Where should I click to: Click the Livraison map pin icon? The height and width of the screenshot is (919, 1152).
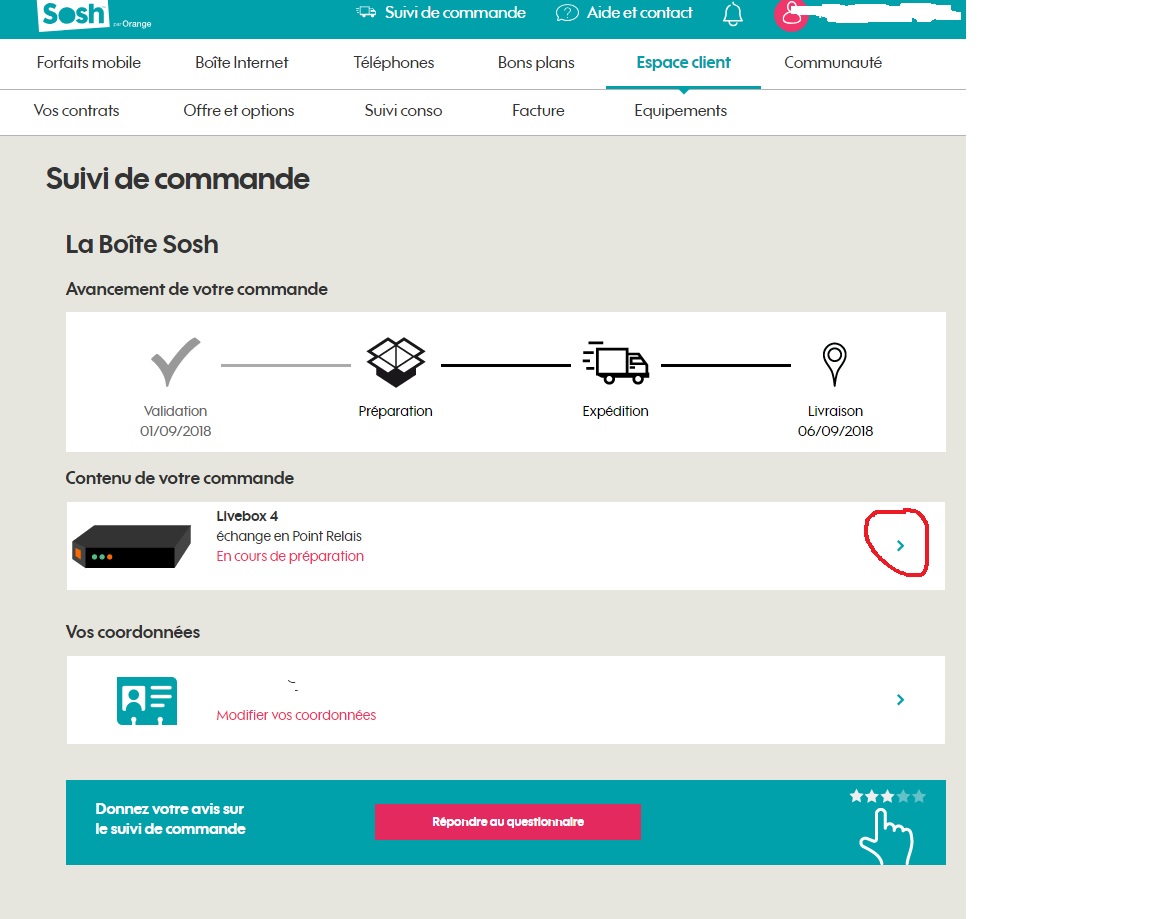coord(835,362)
